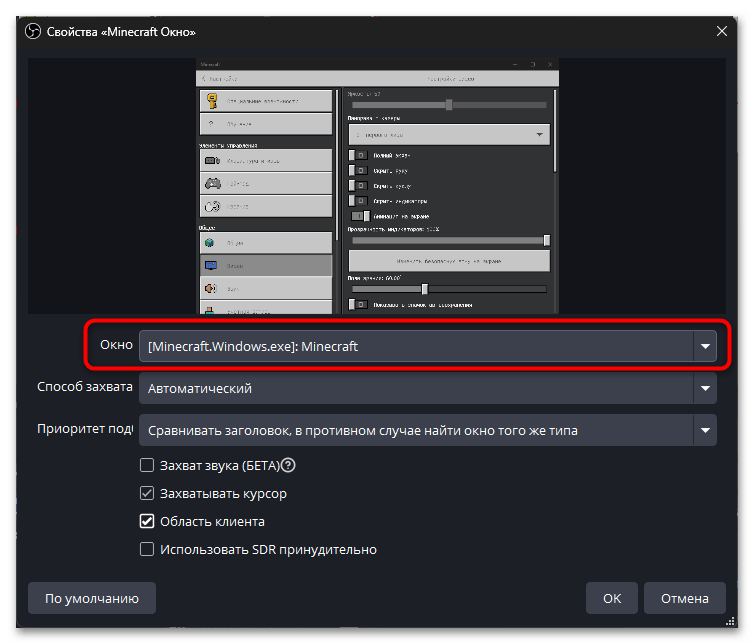Click monitor video icon in Minecraft preview
The height and width of the screenshot is (644, 754).
pos(211,265)
